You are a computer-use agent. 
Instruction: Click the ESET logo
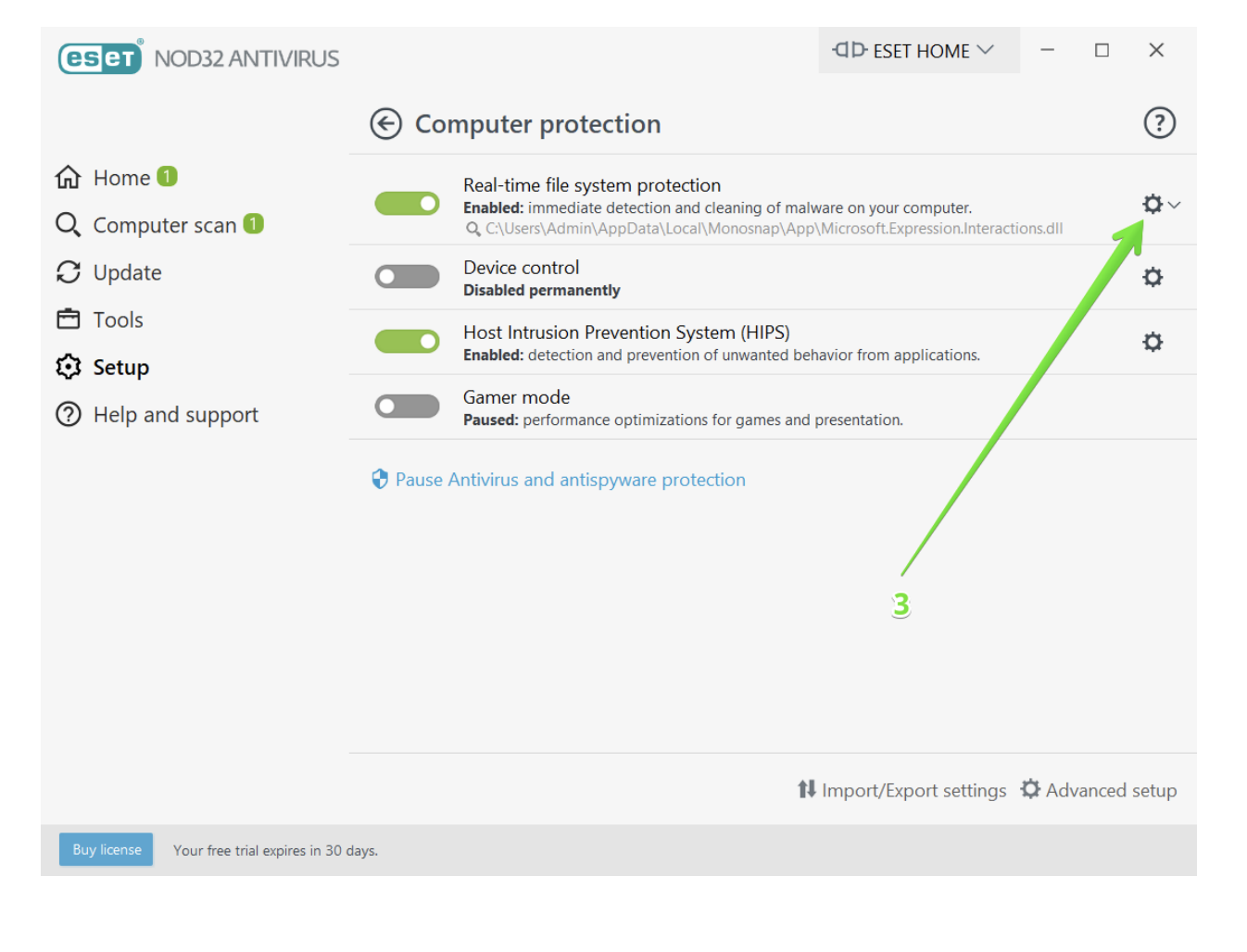pos(100,57)
